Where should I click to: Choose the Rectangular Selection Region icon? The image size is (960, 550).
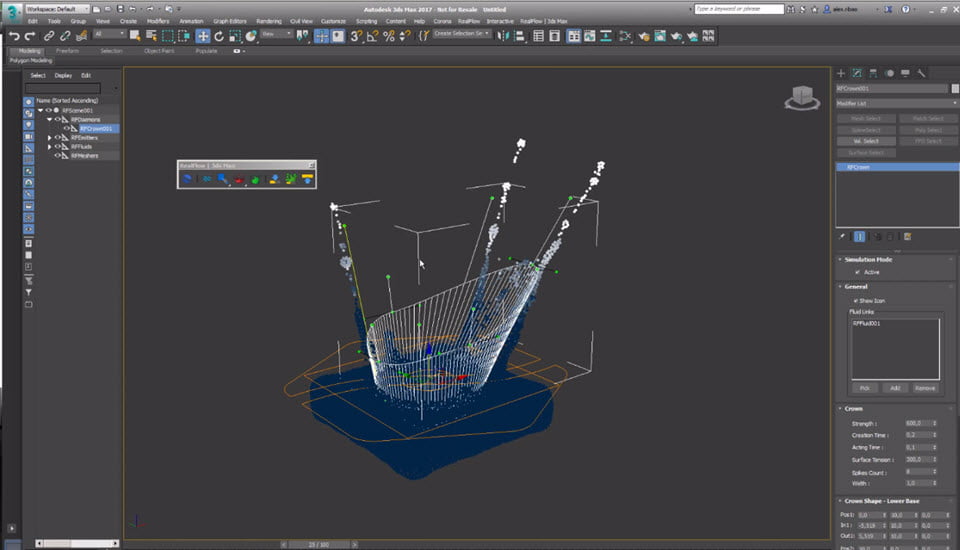click(x=168, y=36)
